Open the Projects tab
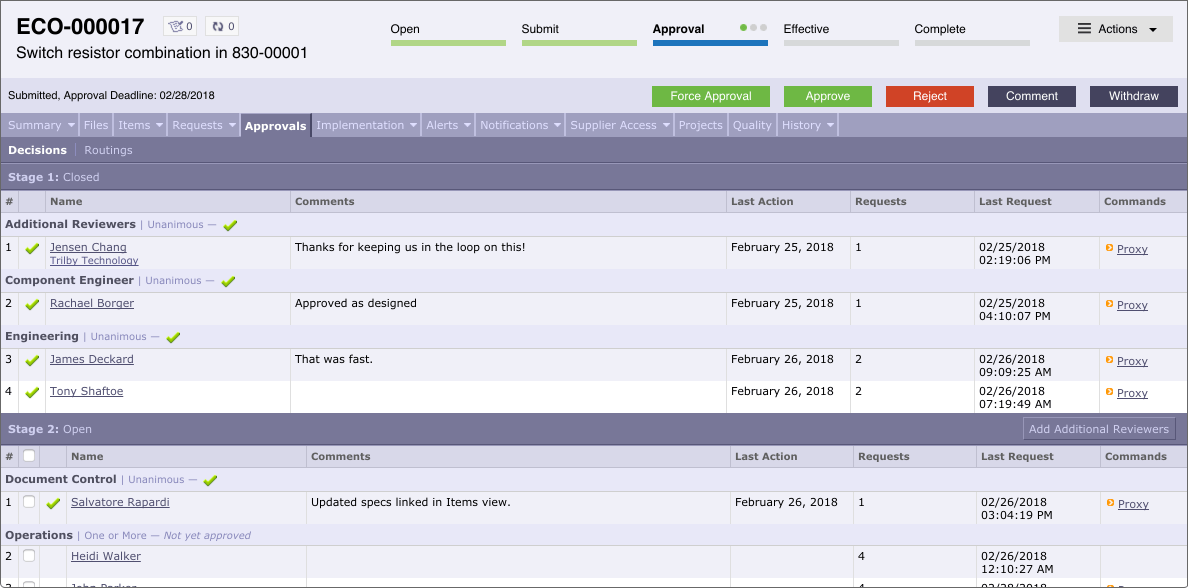Viewport: 1188px width, 588px height. point(700,125)
